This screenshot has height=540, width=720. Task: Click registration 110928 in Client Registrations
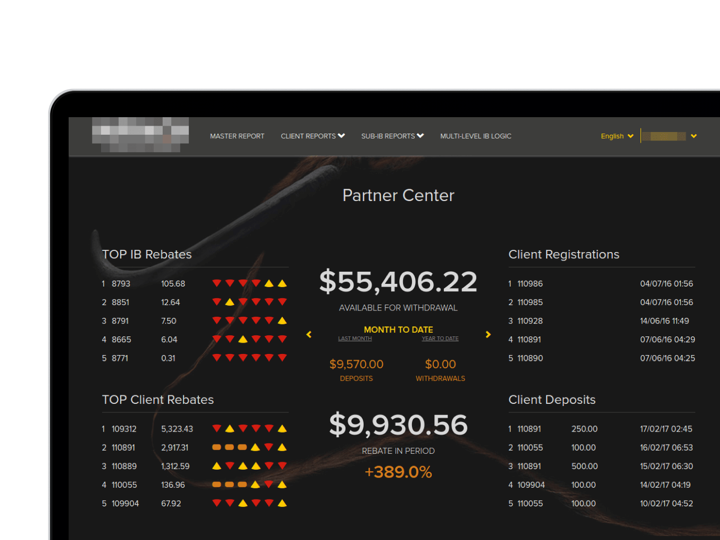tap(530, 321)
